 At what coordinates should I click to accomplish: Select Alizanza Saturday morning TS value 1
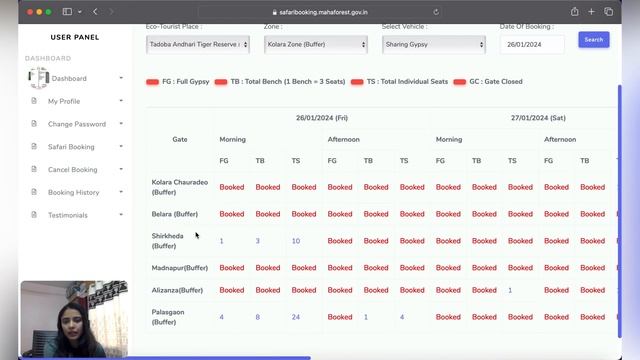tap(510, 290)
